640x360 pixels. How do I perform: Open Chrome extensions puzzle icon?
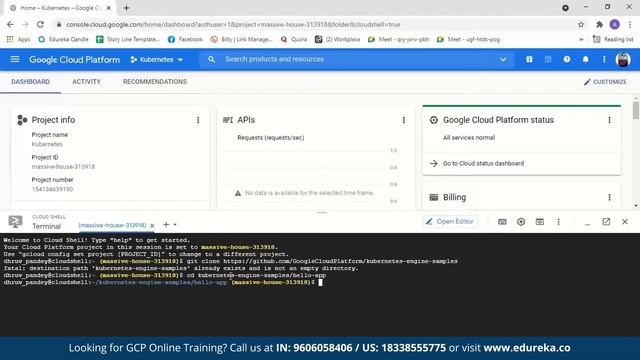click(x=599, y=24)
